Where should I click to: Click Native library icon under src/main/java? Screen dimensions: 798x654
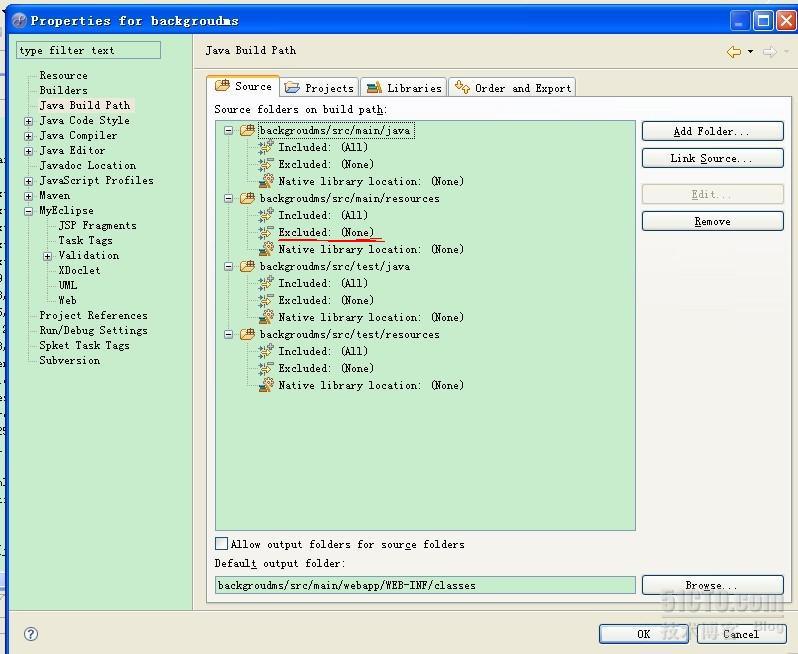tap(266, 181)
